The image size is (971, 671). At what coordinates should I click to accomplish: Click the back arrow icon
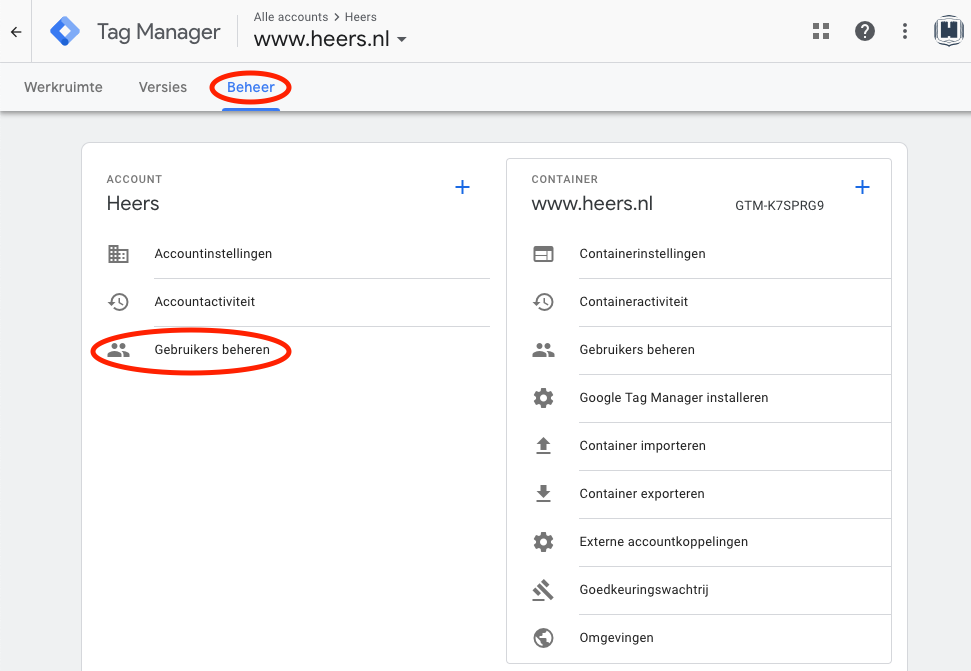(16, 32)
